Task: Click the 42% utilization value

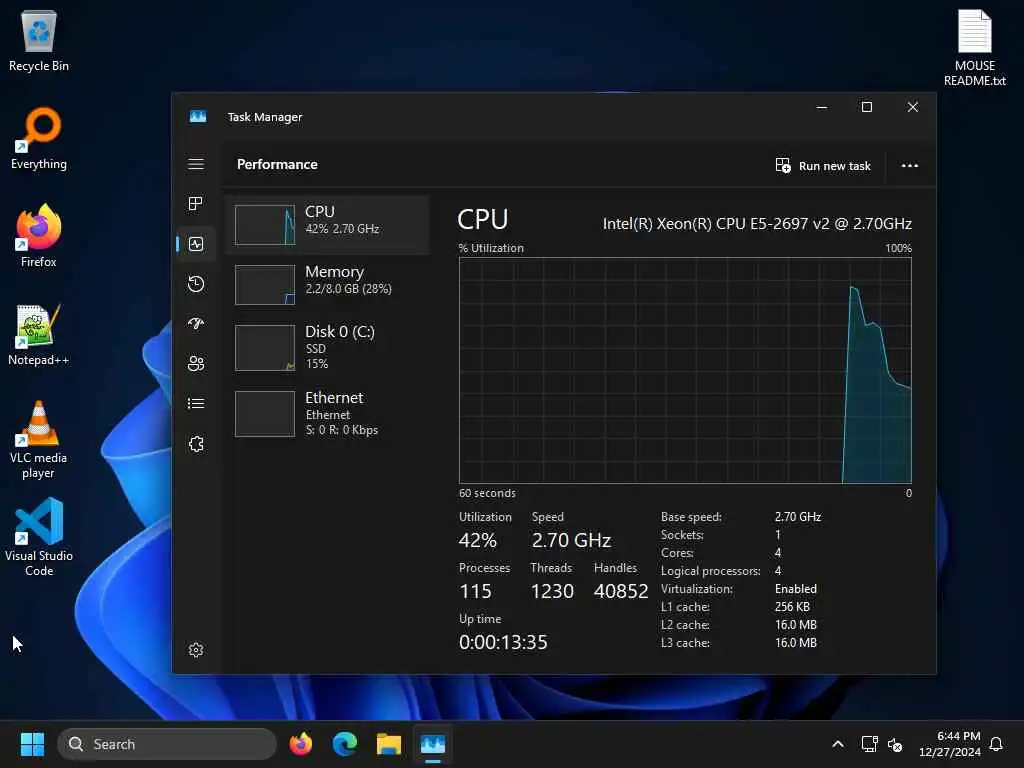Action: (x=477, y=540)
